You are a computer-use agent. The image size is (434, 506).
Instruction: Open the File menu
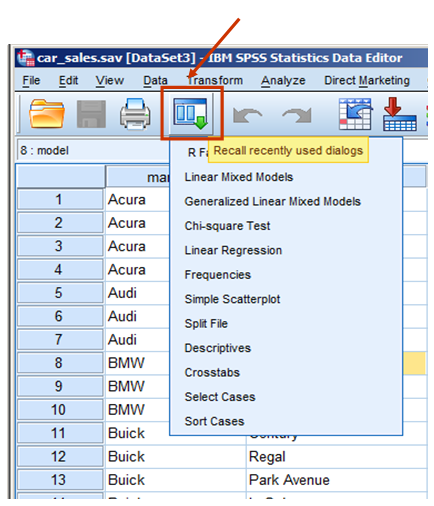click(31, 80)
